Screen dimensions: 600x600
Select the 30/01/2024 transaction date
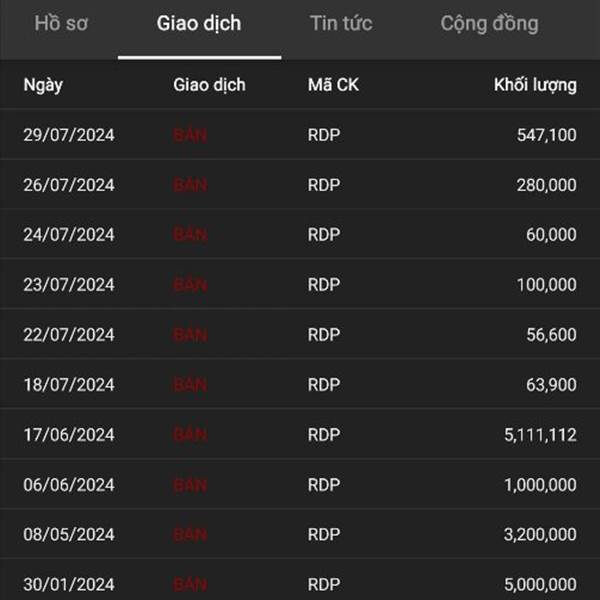[x=69, y=585]
